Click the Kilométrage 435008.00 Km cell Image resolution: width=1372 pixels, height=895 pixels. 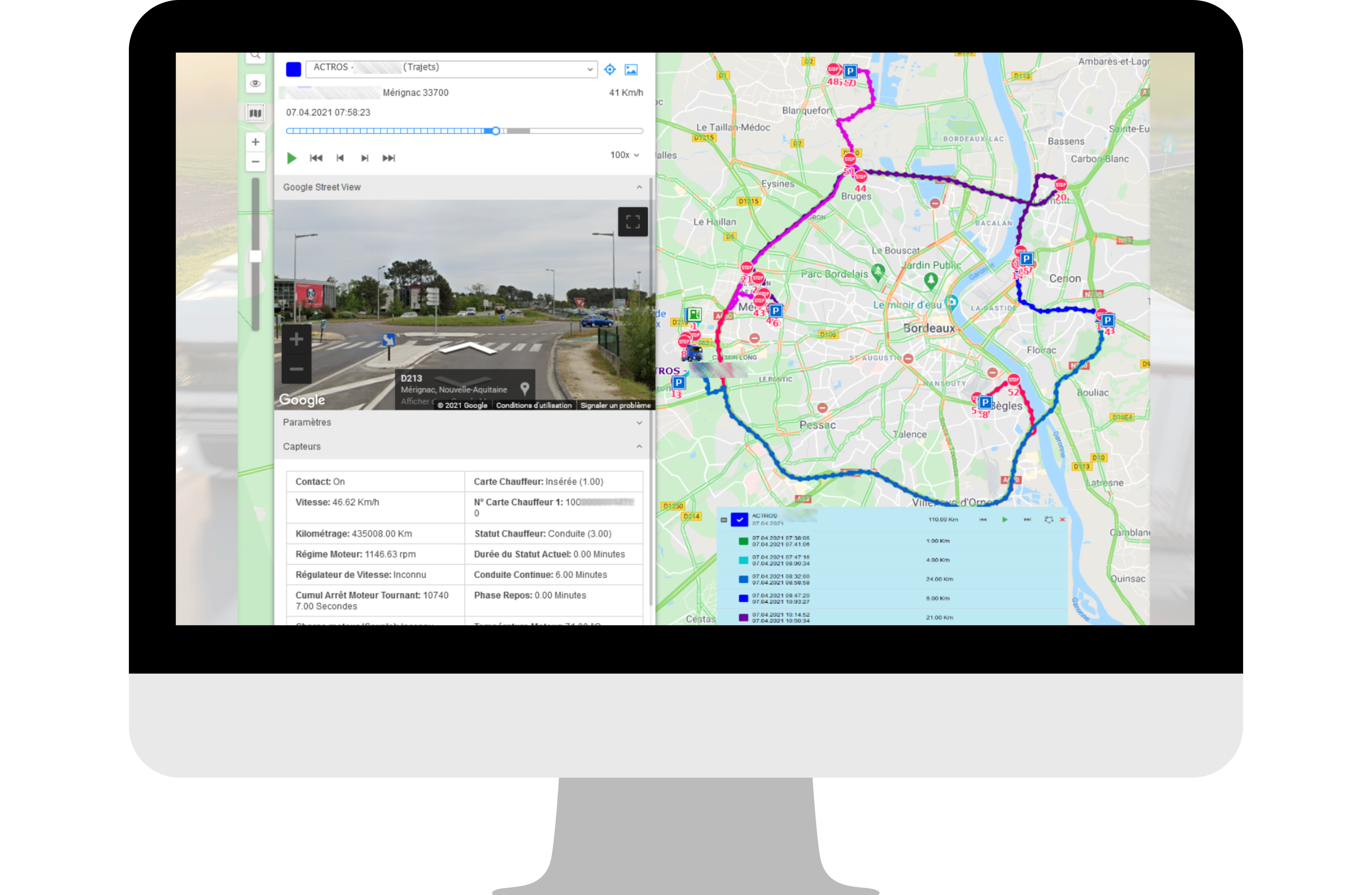tap(375, 534)
